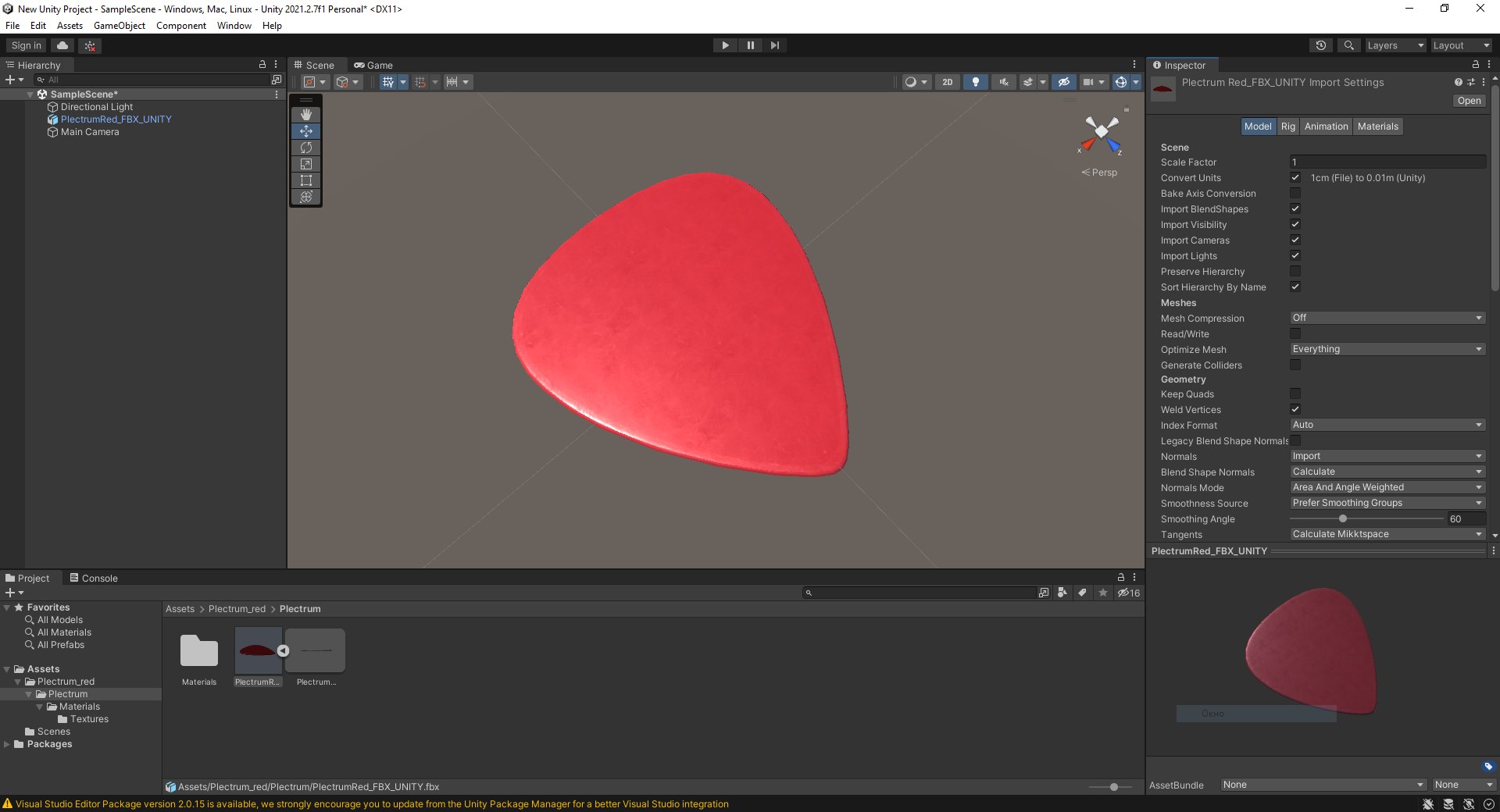
Task: Select the Move tool in Scene
Action: coord(306,131)
